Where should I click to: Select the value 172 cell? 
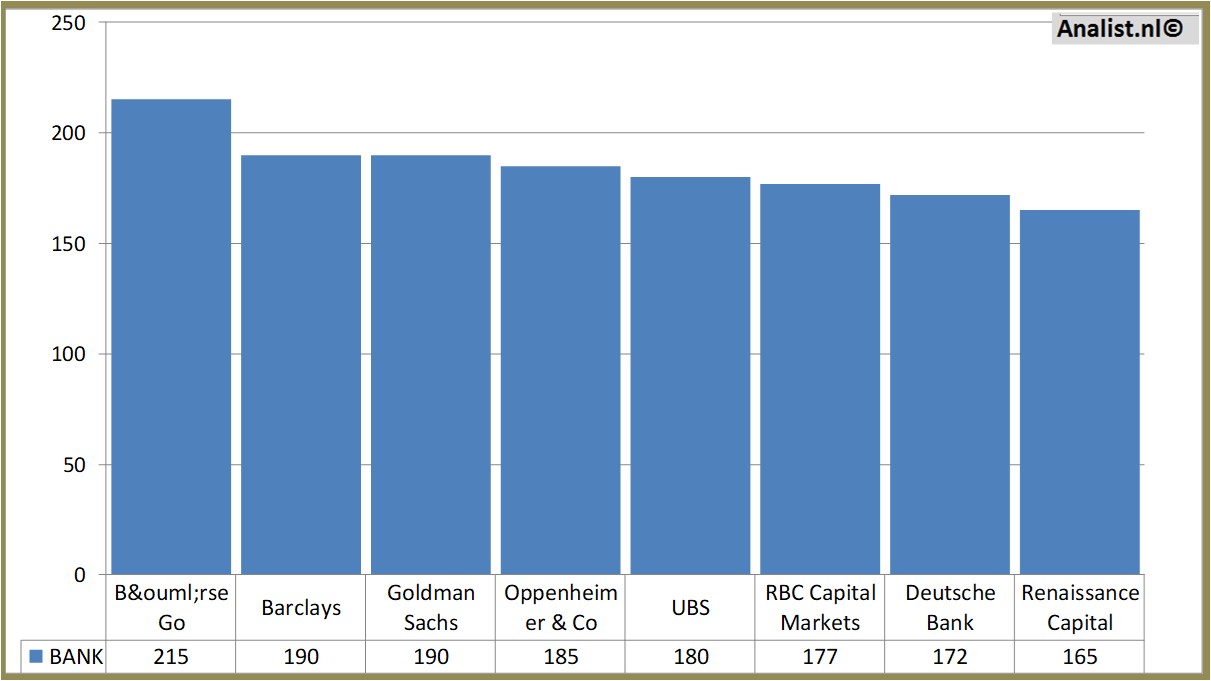point(950,657)
